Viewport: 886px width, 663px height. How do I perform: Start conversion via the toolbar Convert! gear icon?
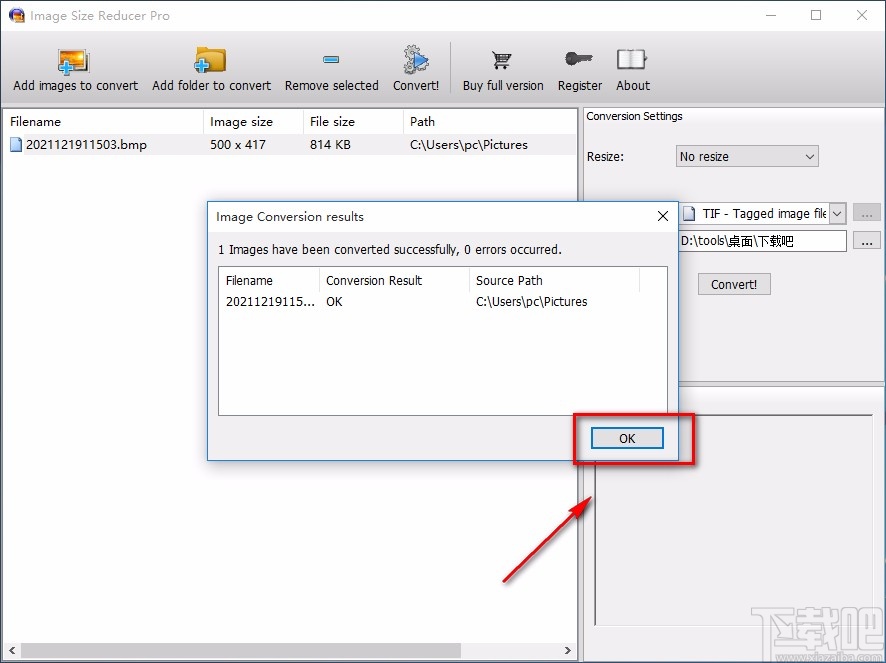pos(416,60)
